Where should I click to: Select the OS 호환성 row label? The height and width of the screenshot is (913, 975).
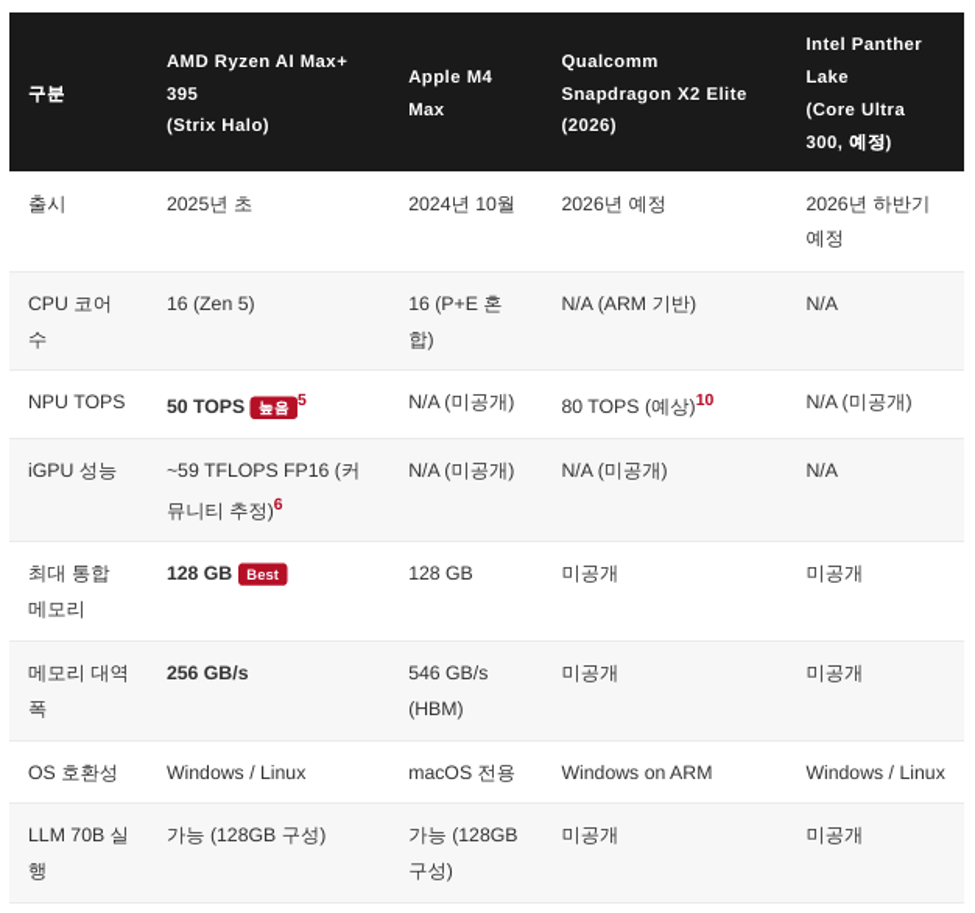click(x=73, y=772)
